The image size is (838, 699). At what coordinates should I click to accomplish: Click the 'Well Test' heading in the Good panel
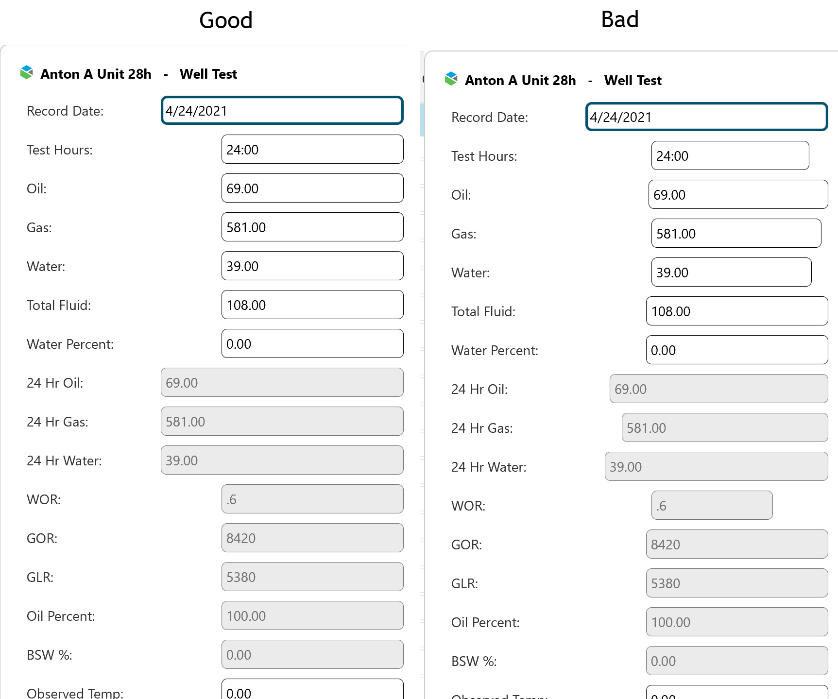pyautogui.click(x=208, y=74)
